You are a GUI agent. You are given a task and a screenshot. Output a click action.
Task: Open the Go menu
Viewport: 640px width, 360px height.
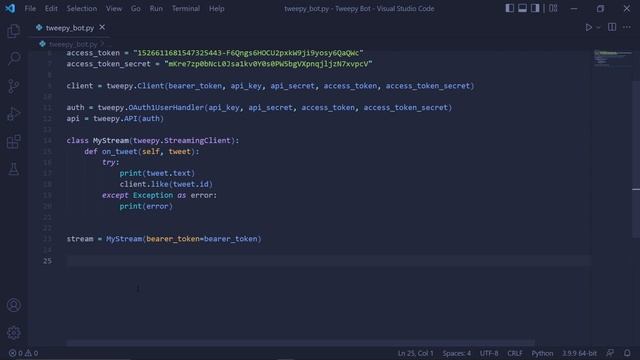point(136,8)
